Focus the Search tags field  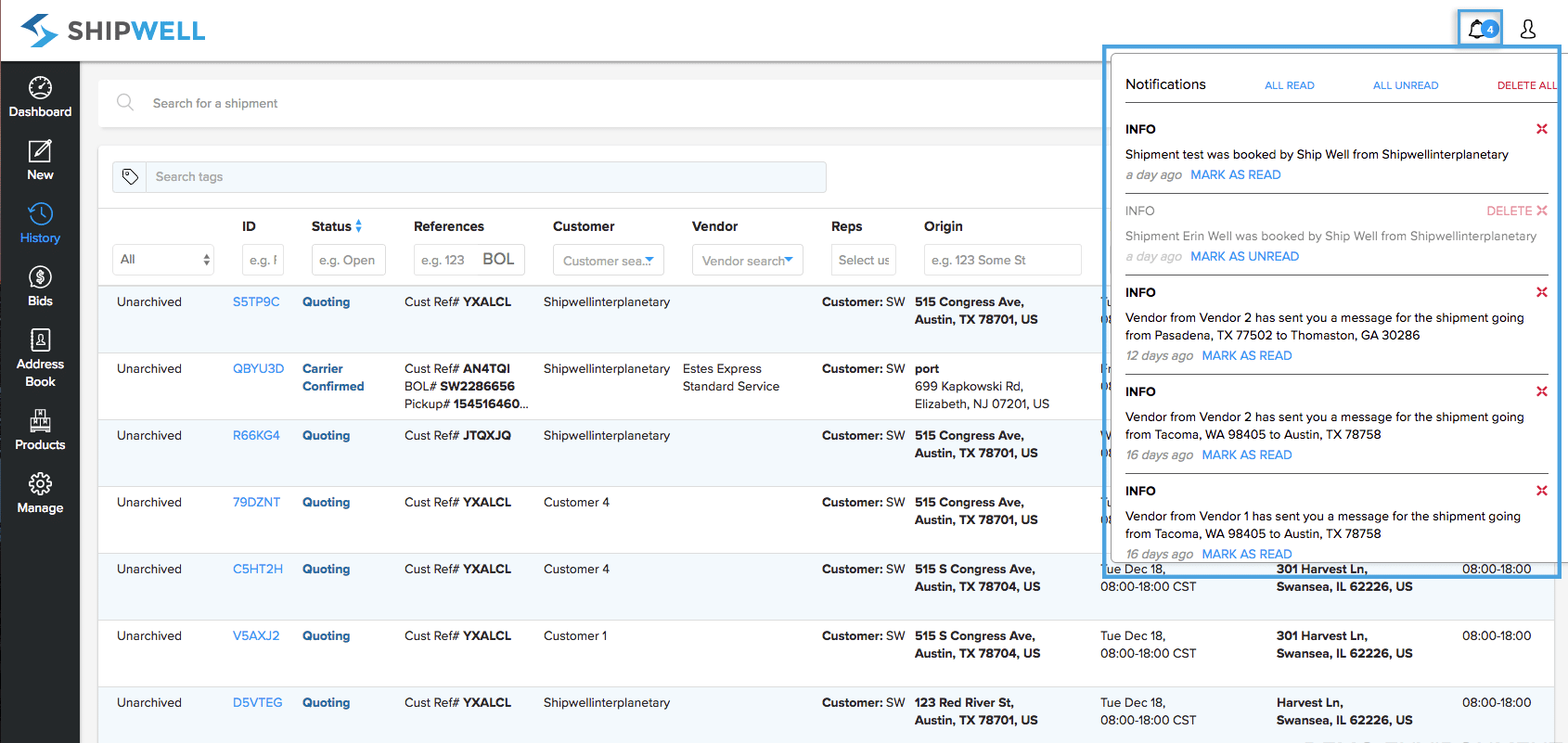click(486, 176)
